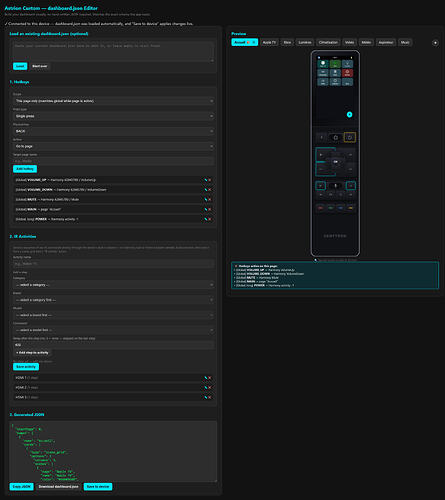Focus the delay after step field
Image resolution: width=445 pixels, height=500 pixels.
click(113, 345)
